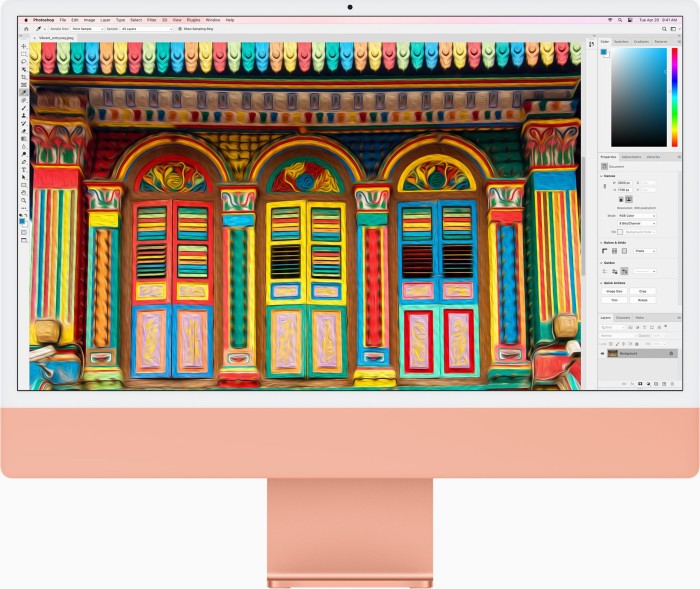Select the Zoom tool

coord(24,200)
